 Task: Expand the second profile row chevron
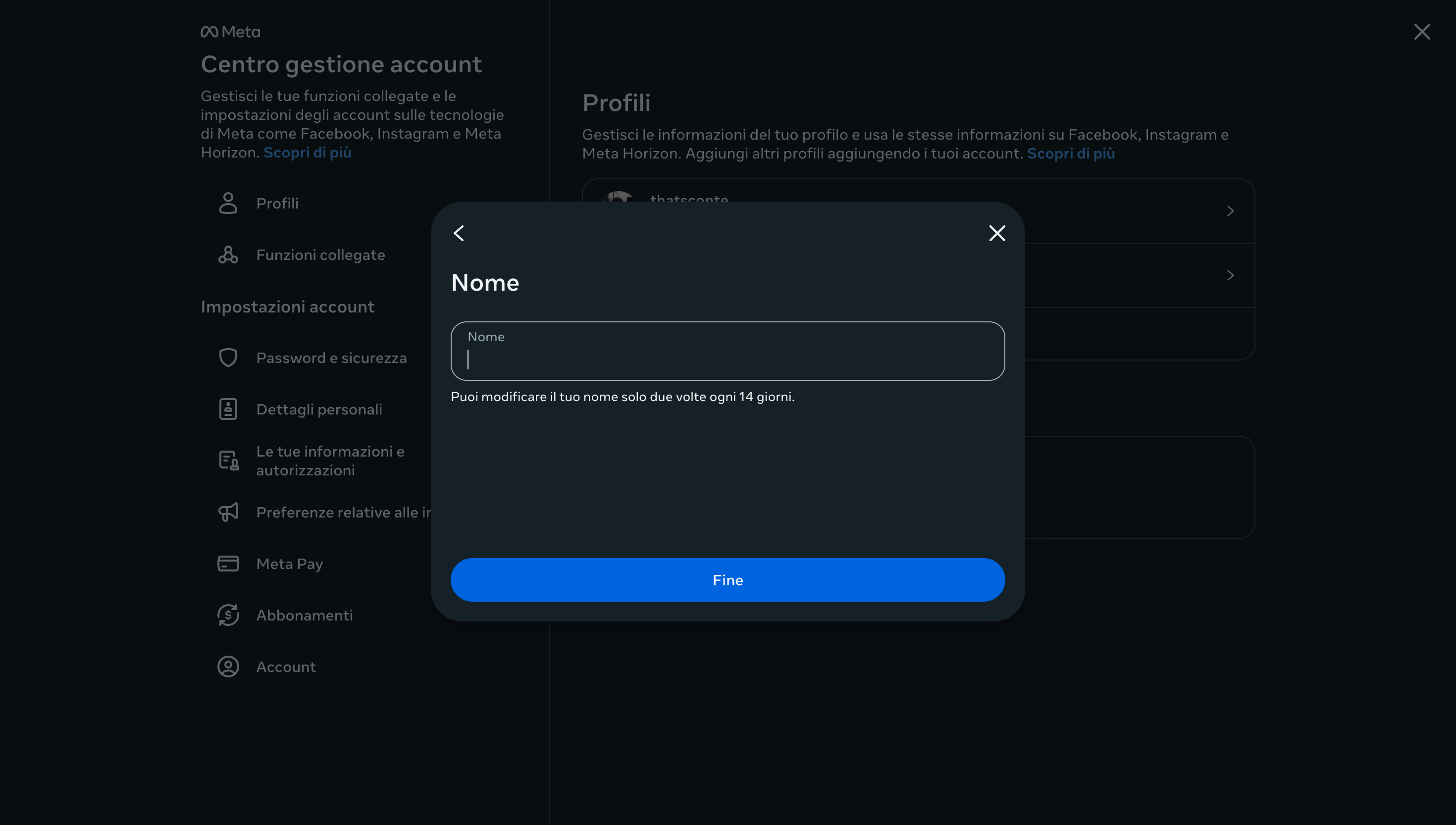point(1230,275)
